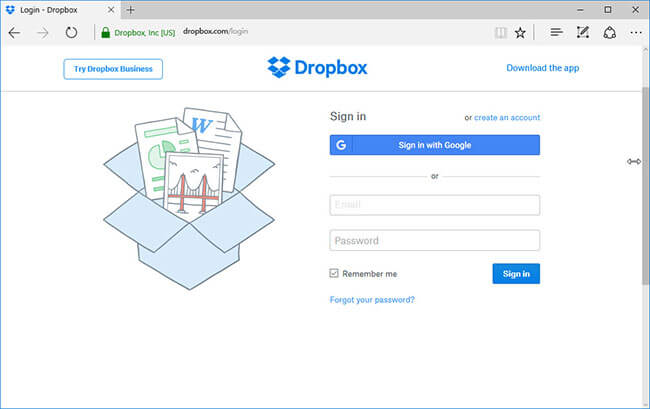
Task: Reload the page with the refresh icon
Action: point(71,32)
